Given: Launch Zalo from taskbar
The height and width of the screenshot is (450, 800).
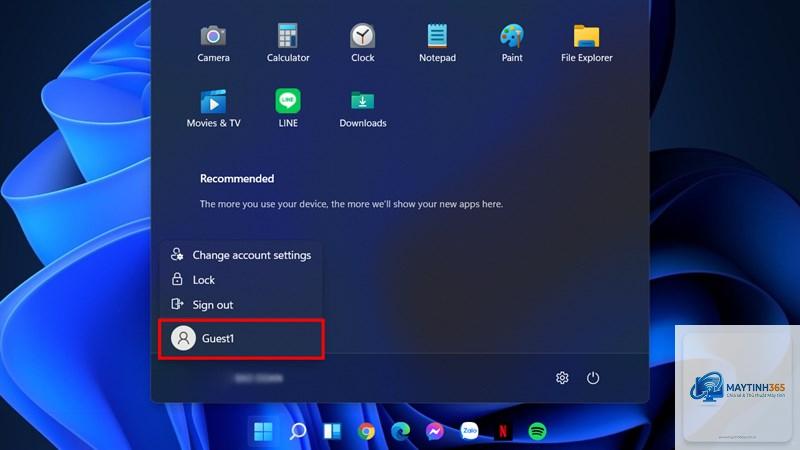Looking at the screenshot, I should pos(469,431).
